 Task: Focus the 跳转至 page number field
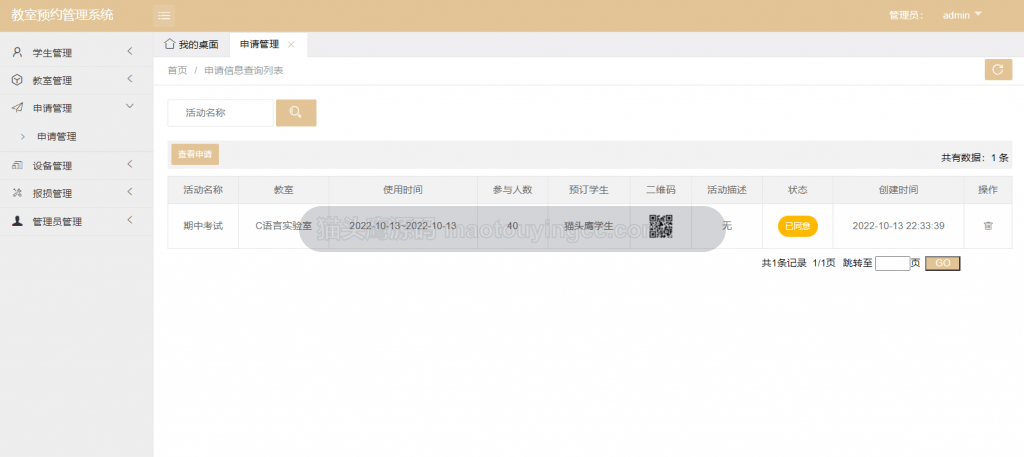pos(892,263)
